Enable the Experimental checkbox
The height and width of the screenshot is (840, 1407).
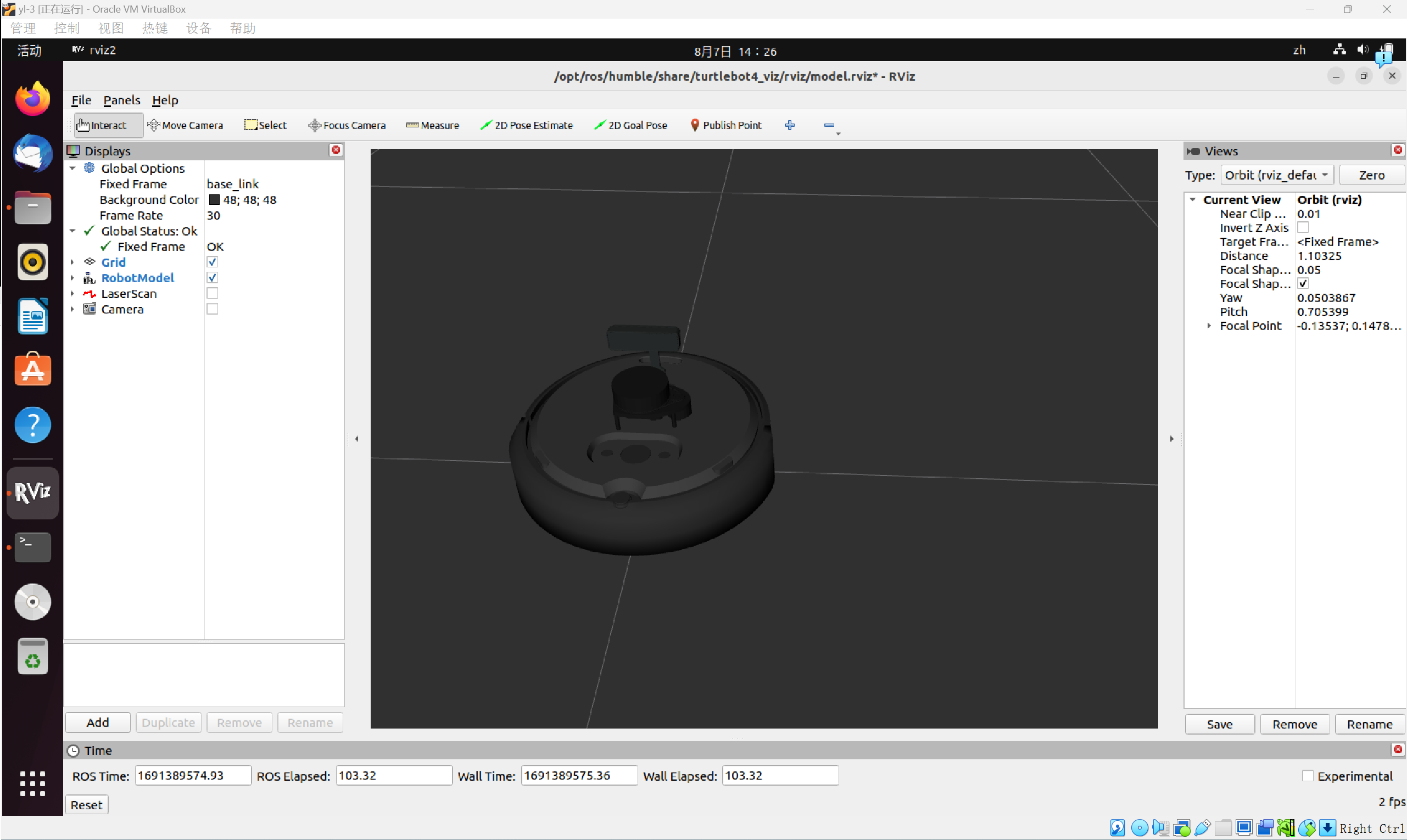pos(1308,775)
